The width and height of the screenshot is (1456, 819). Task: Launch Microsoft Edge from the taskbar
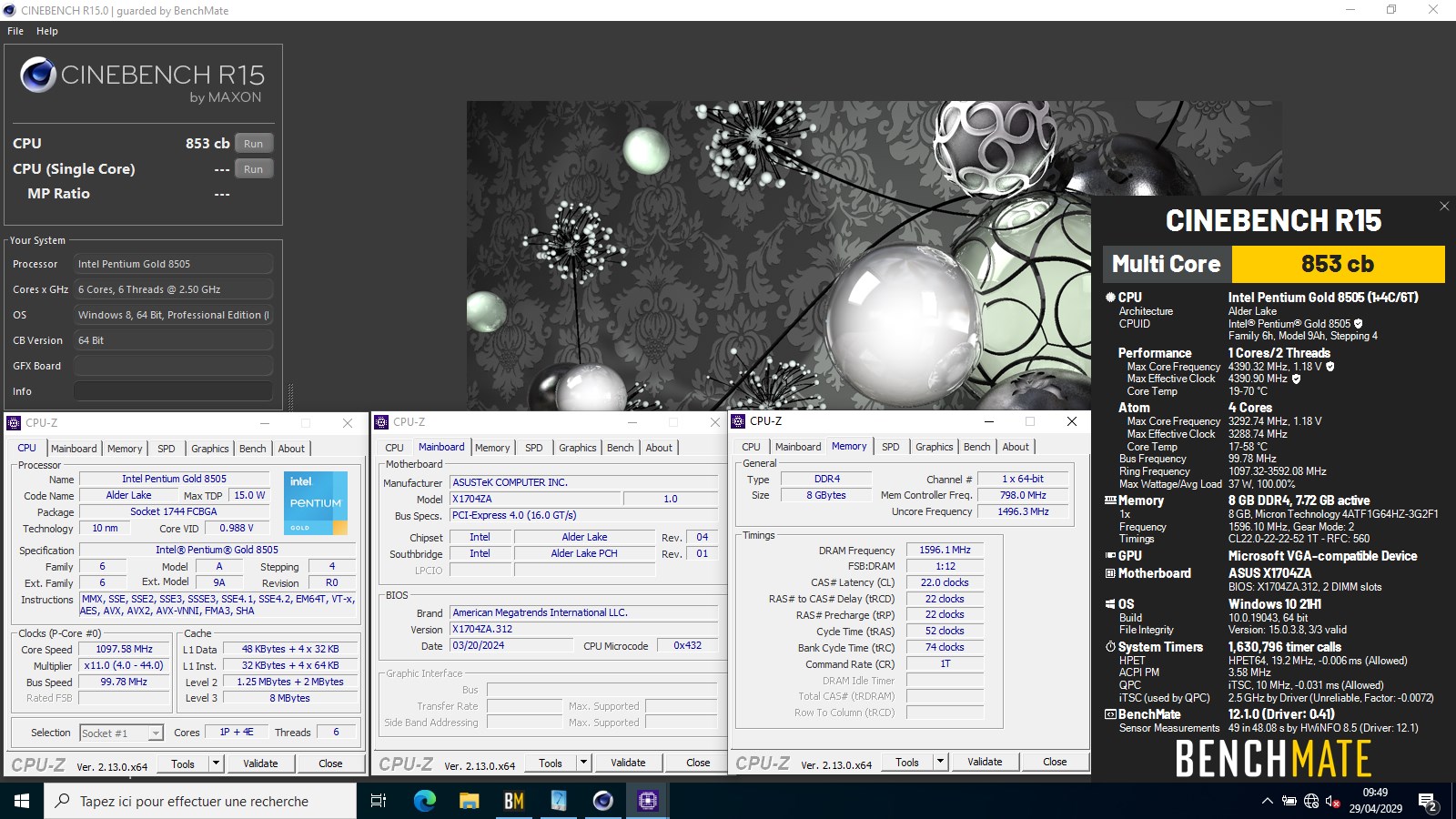[424, 801]
